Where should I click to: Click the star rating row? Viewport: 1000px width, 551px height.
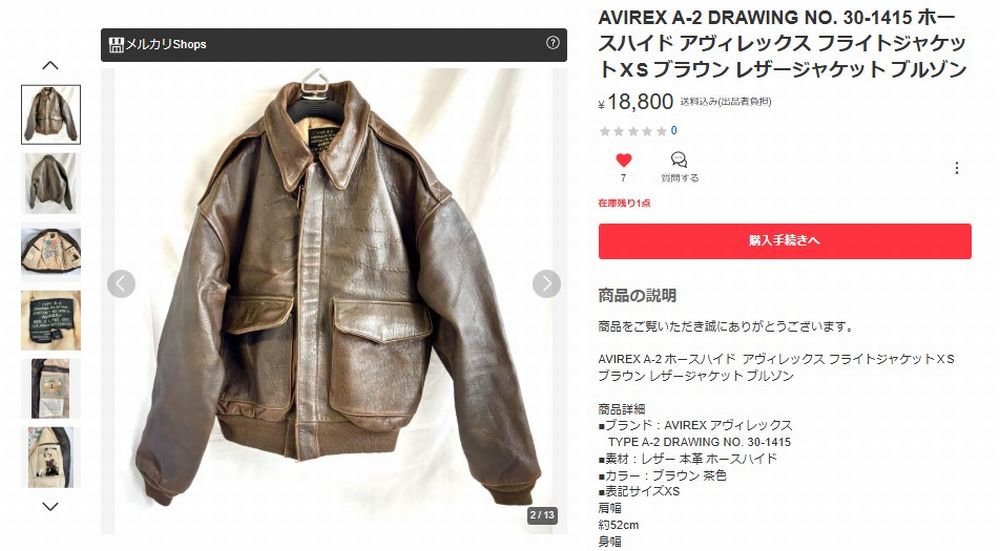tap(633, 131)
